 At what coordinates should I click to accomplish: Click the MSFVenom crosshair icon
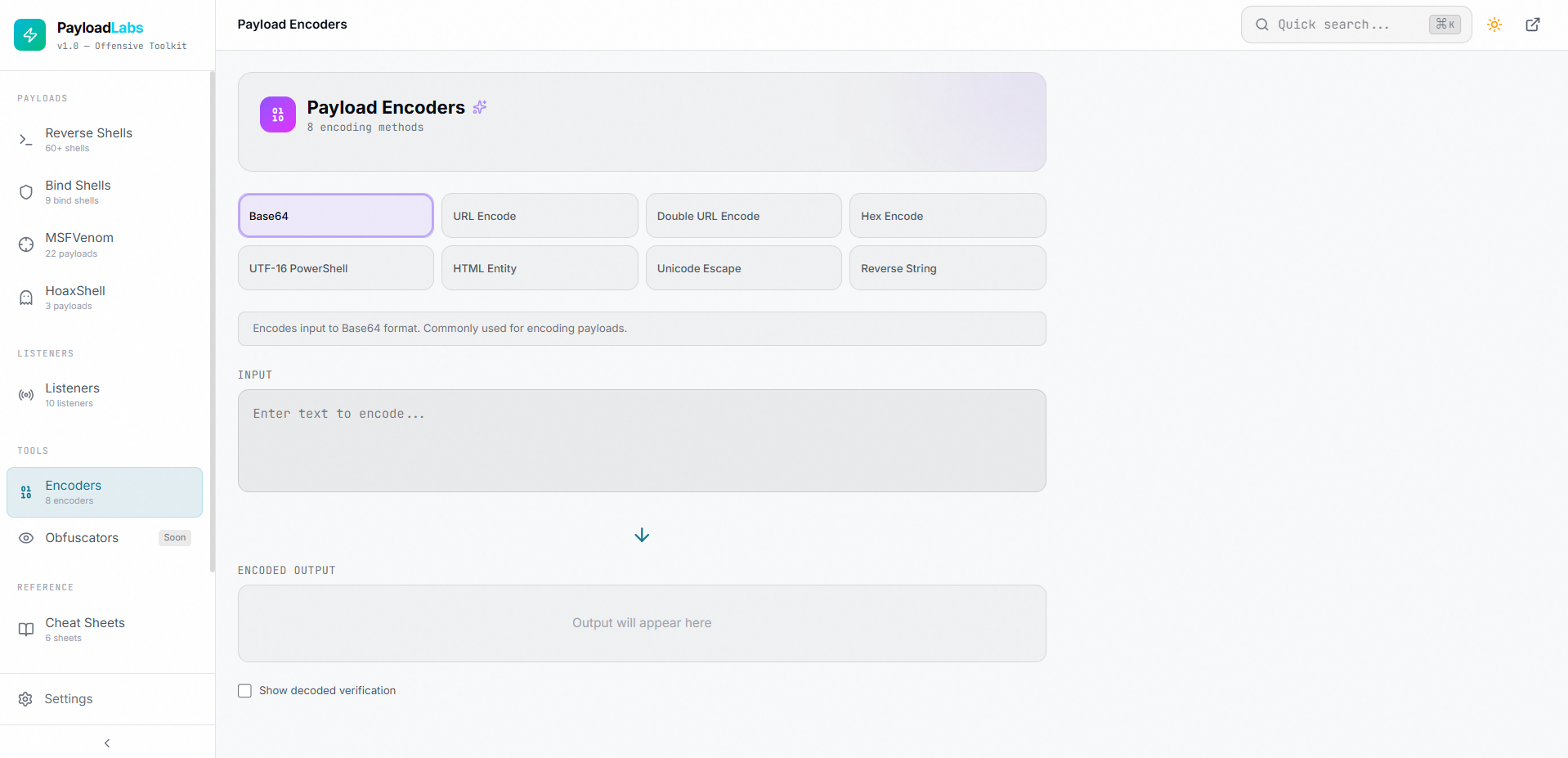[26, 244]
